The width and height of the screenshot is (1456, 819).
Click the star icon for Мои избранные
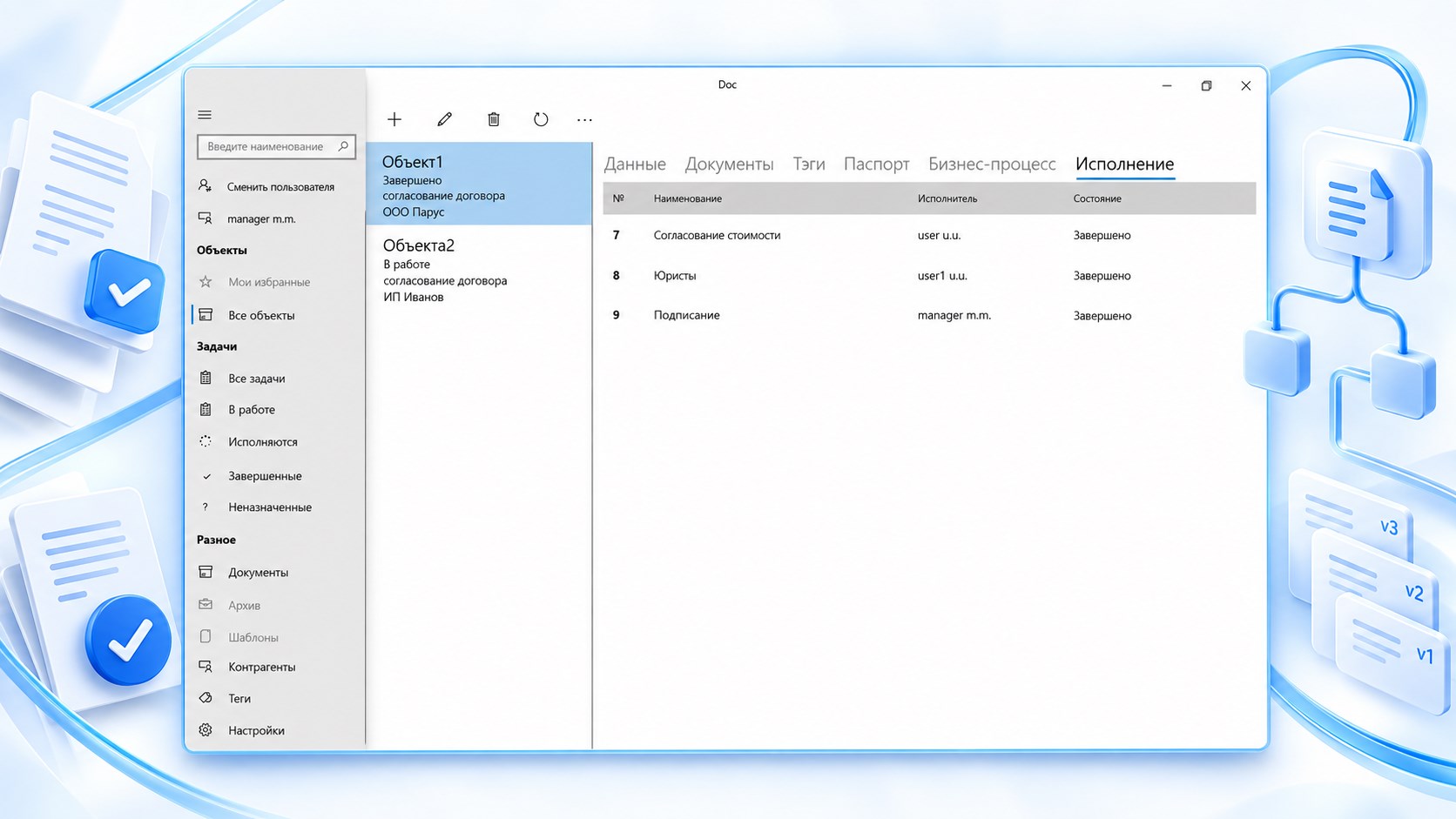pos(206,282)
